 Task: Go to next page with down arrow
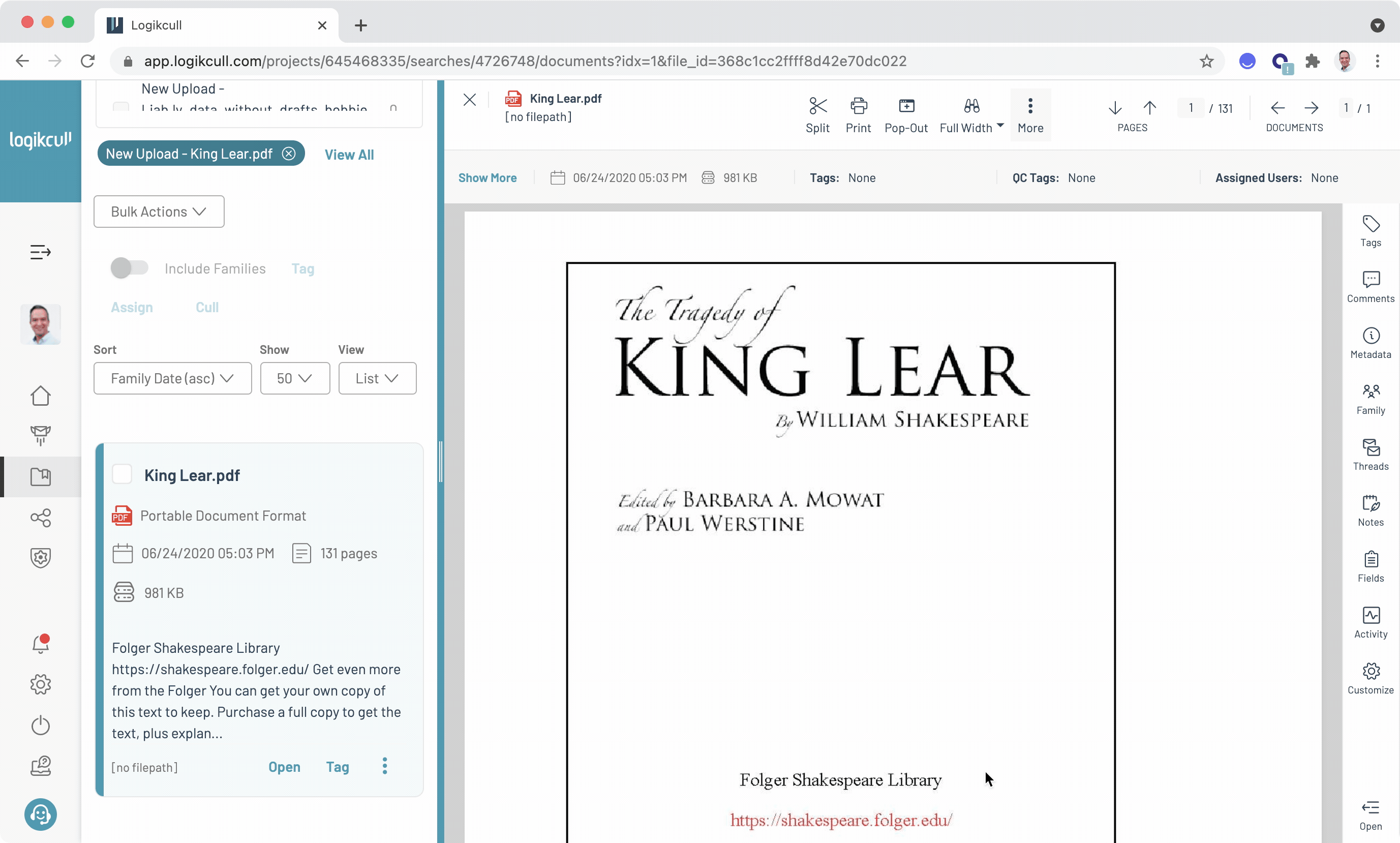(x=1115, y=108)
